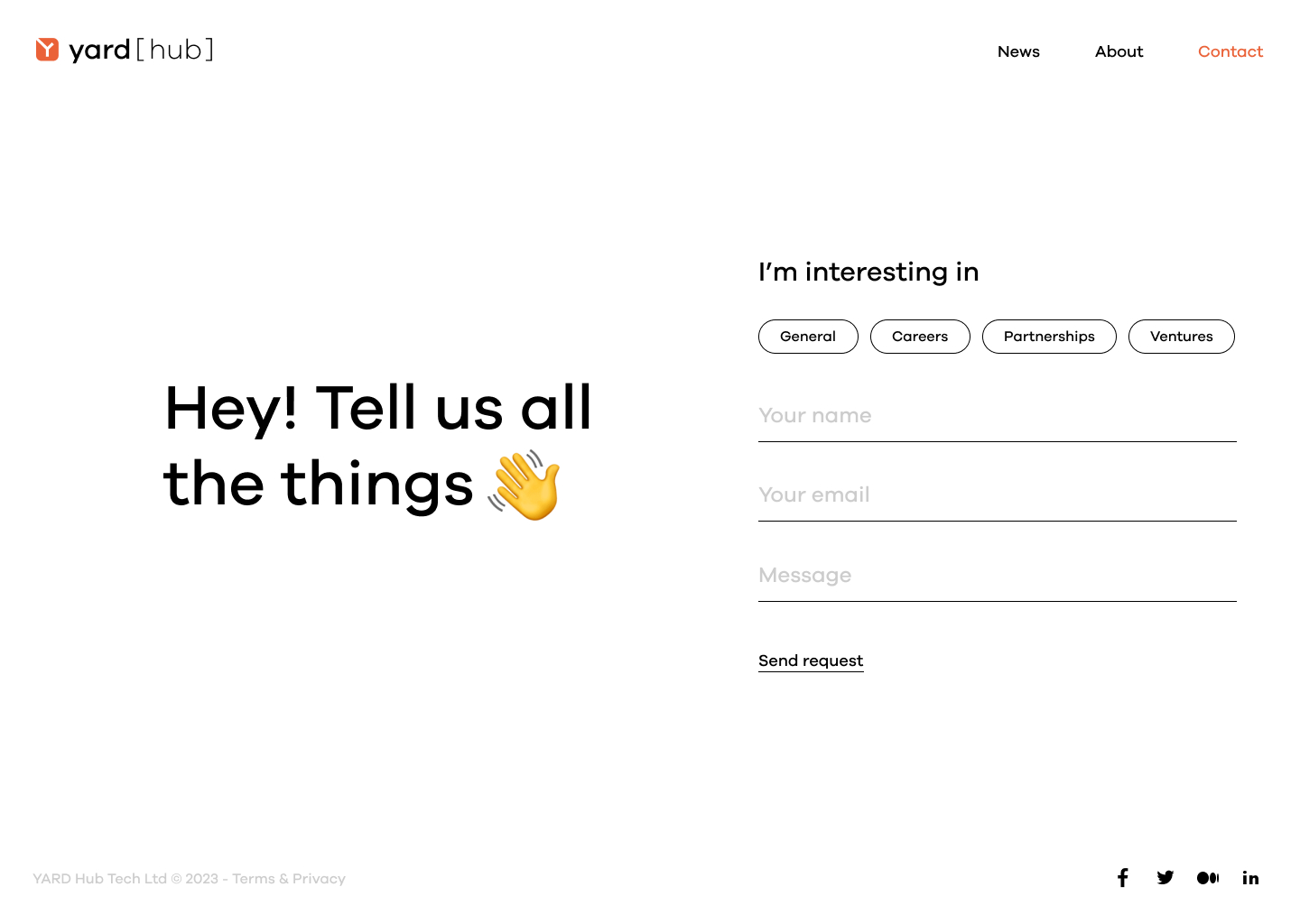Go to the News page
Viewport: 1300px width, 924px height.
click(x=1018, y=51)
